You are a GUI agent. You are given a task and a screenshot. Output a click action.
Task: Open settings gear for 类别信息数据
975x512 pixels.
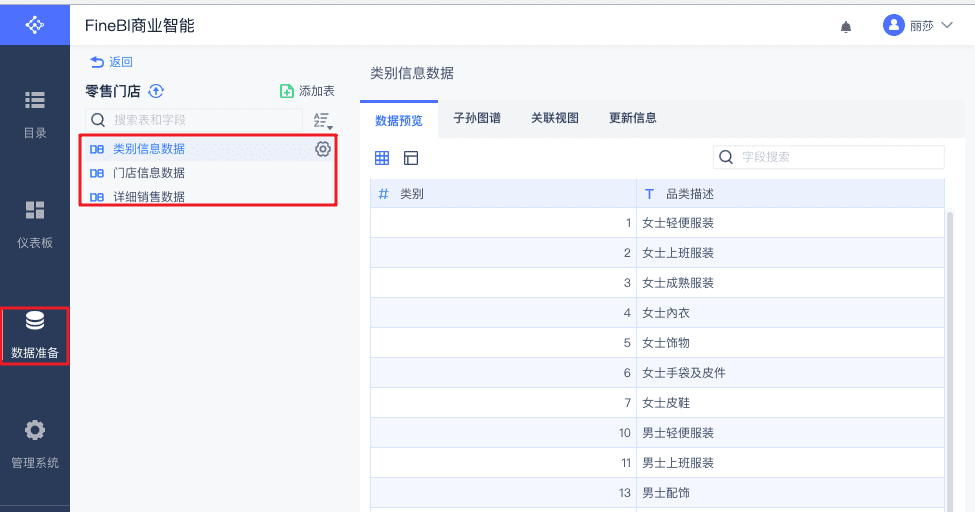(x=323, y=149)
